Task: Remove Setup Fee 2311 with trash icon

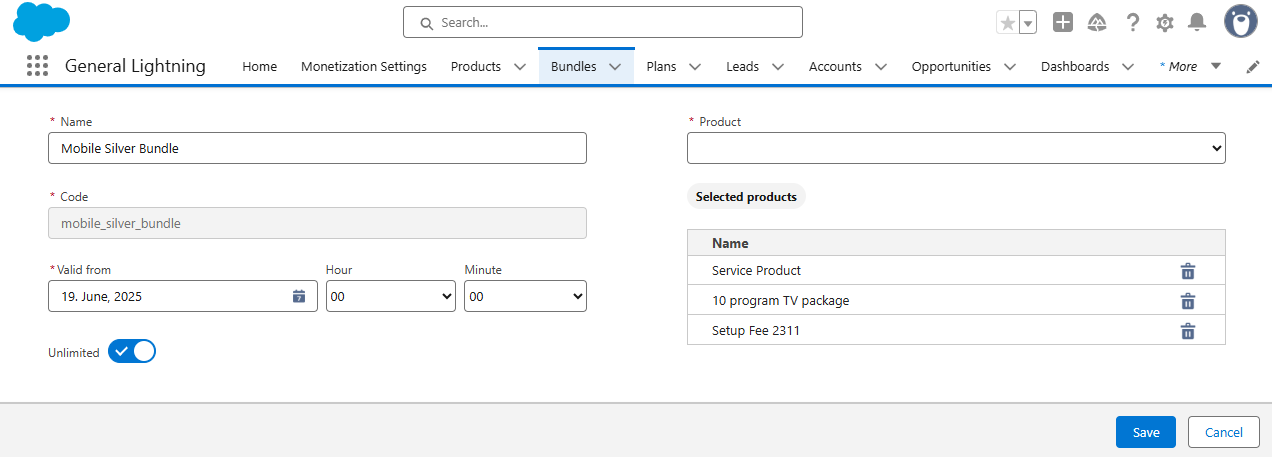Action: tap(1188, 331)
